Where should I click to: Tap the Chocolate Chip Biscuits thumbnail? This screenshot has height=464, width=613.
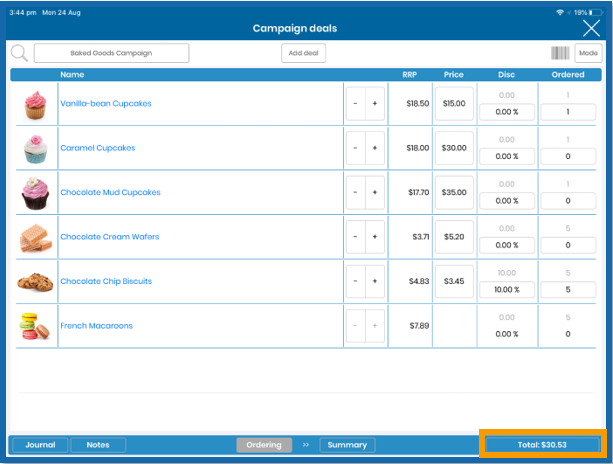click(35, 282)
